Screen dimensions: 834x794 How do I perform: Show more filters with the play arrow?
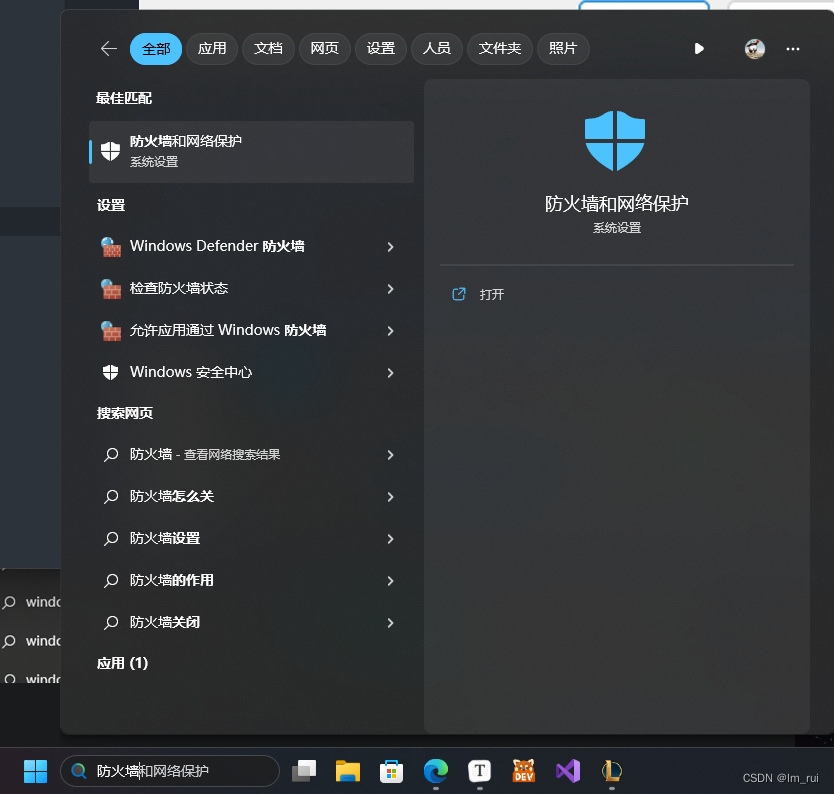699,49
